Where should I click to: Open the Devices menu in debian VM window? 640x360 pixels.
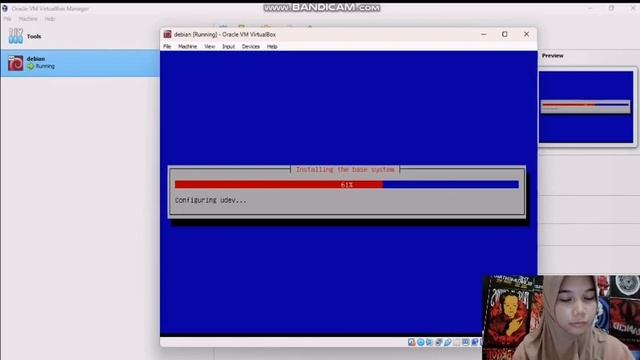[251, 47]
